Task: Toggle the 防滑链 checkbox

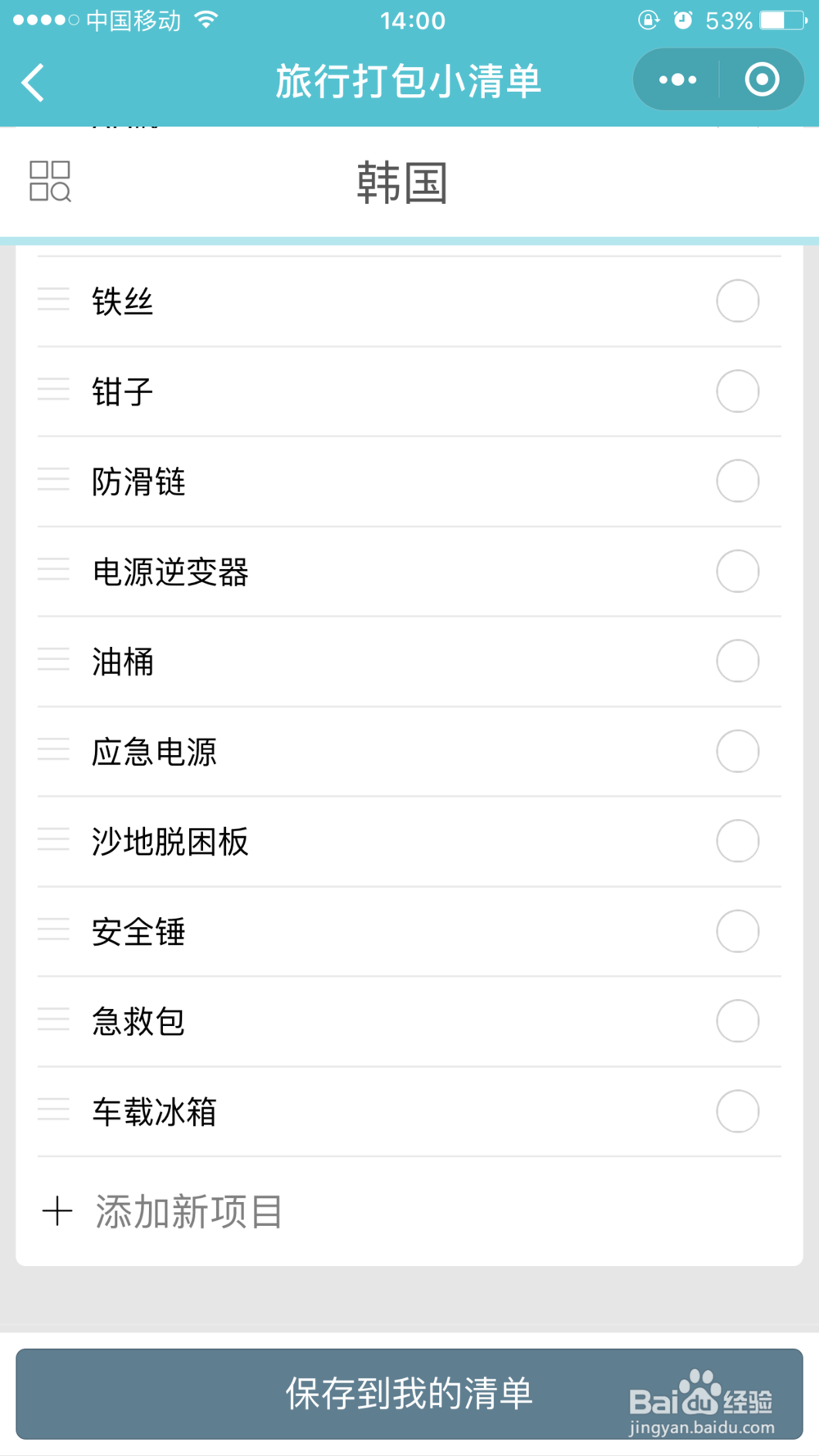Action: 737,481
